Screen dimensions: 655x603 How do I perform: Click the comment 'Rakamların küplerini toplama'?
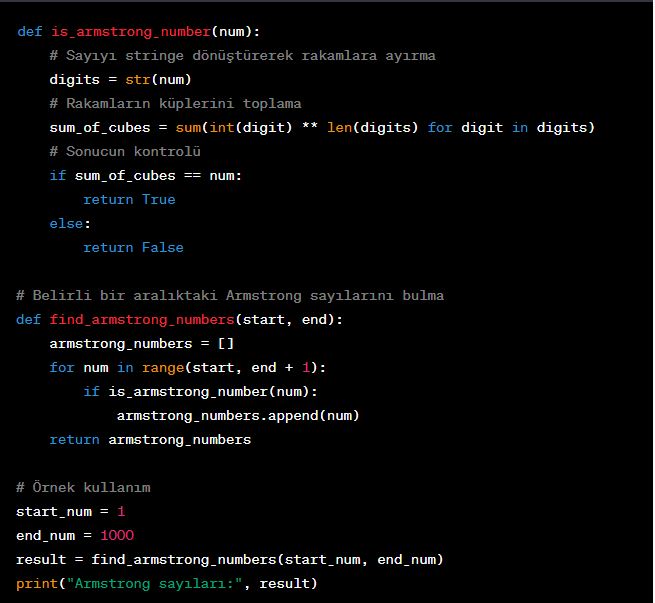175,104
